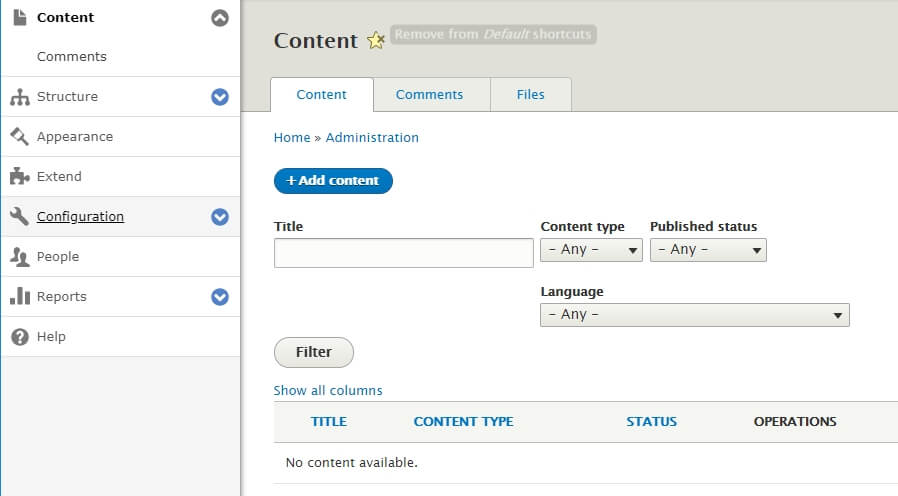
Task: Open the Published status dropdown
Action: (708, 250)
